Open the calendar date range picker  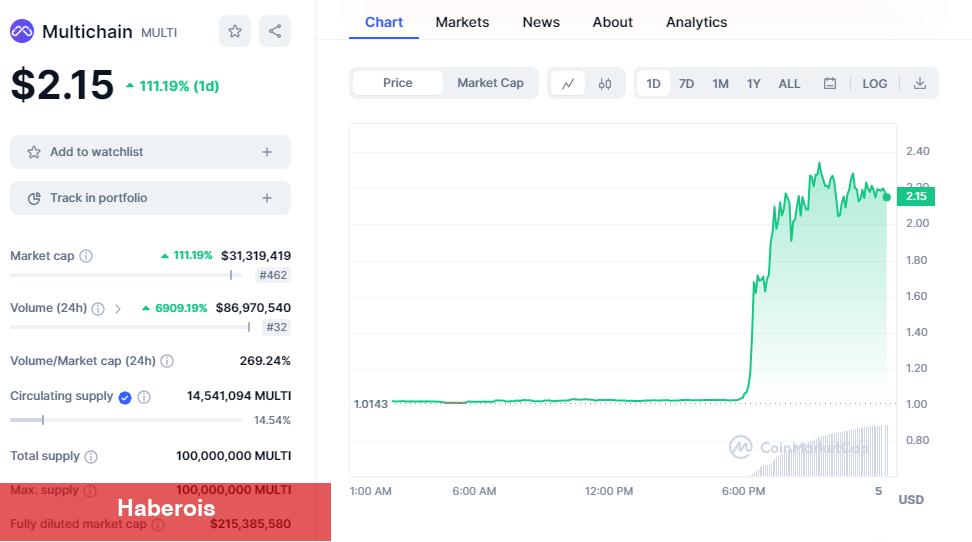(830, 84)
